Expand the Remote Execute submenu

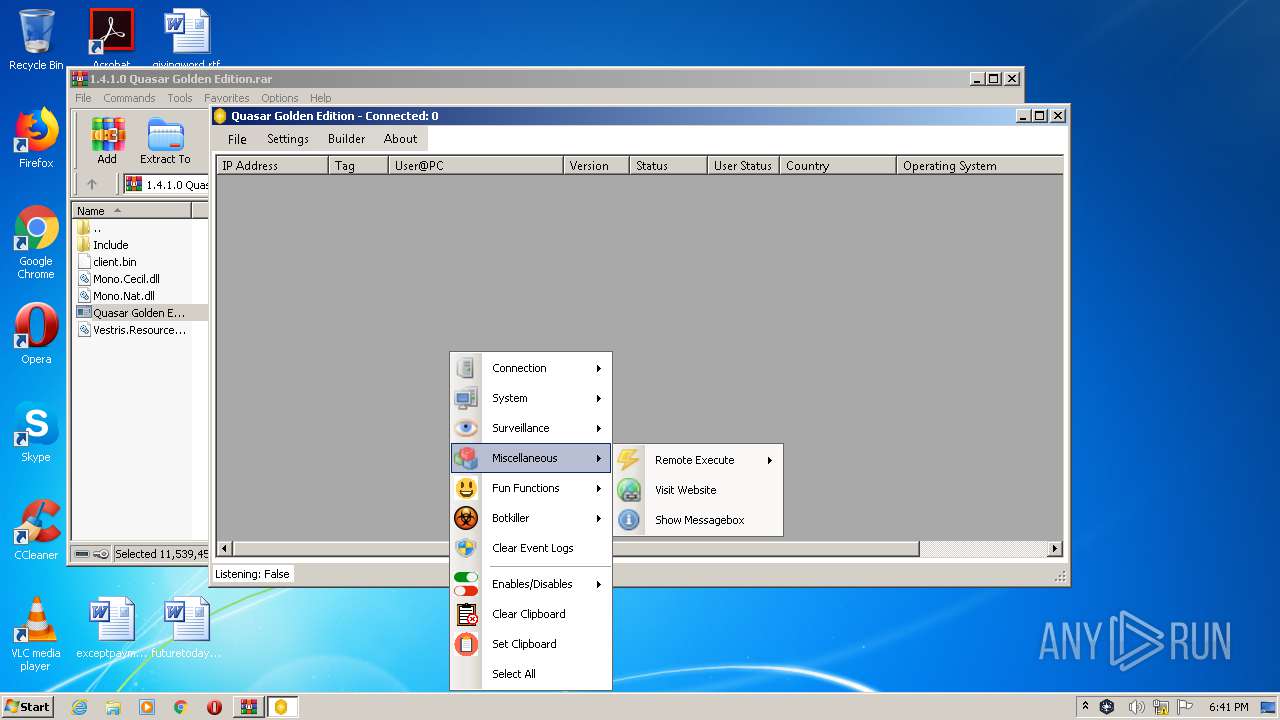click(x=698, y=460)
